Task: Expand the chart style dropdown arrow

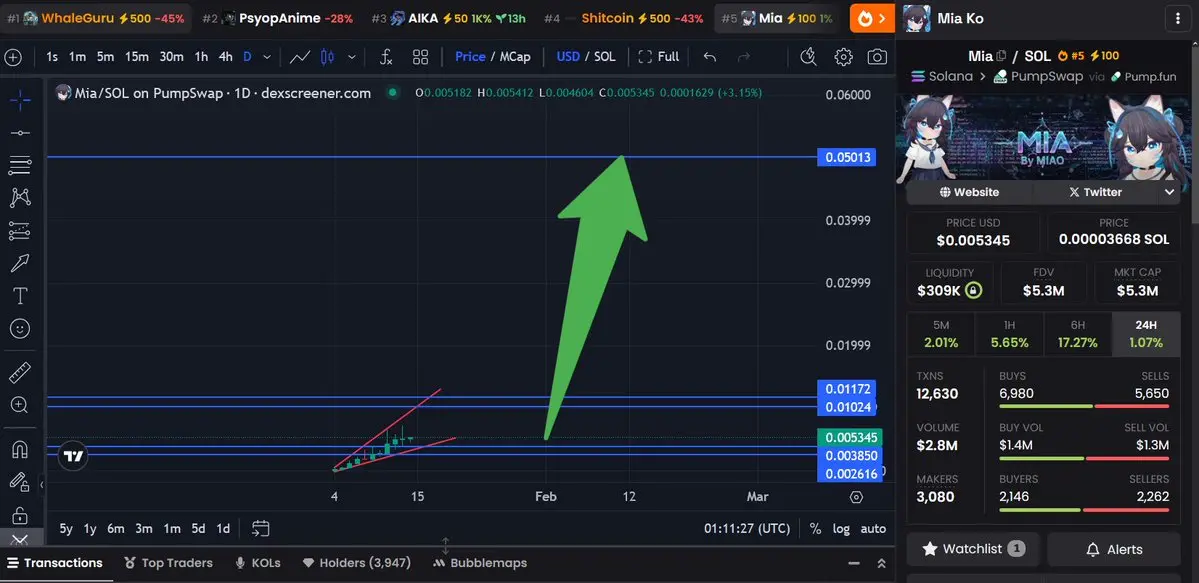Action: click(352, 57)
